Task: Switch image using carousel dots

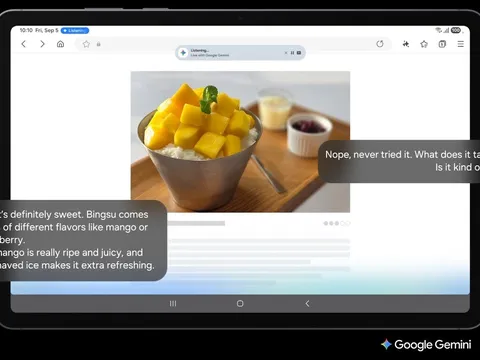Action: pos(337,223)
